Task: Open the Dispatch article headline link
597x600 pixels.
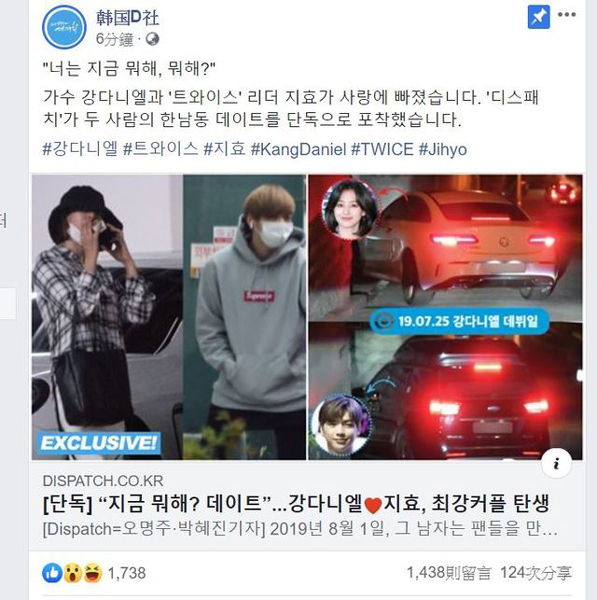Action: [x=296, y=504]
